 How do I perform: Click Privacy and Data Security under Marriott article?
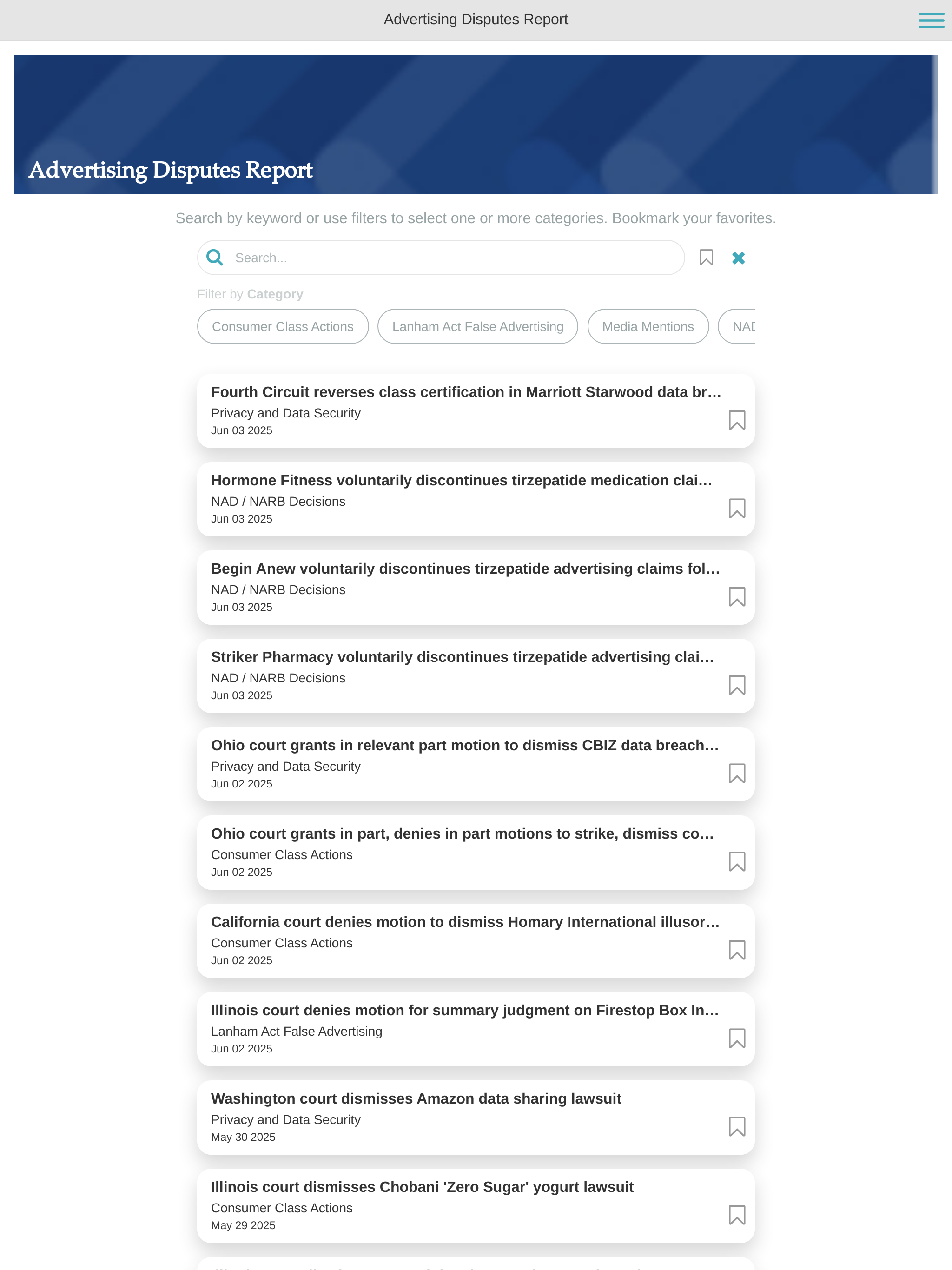coord(285,413)
